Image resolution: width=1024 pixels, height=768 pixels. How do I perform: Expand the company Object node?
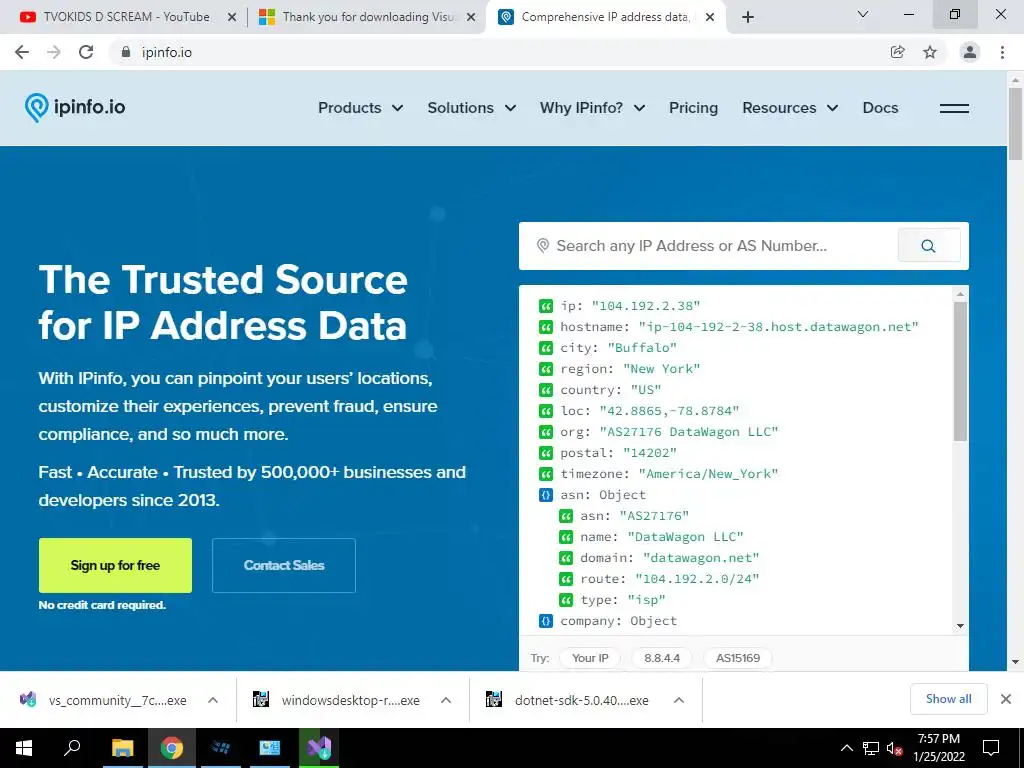[546, 620]
